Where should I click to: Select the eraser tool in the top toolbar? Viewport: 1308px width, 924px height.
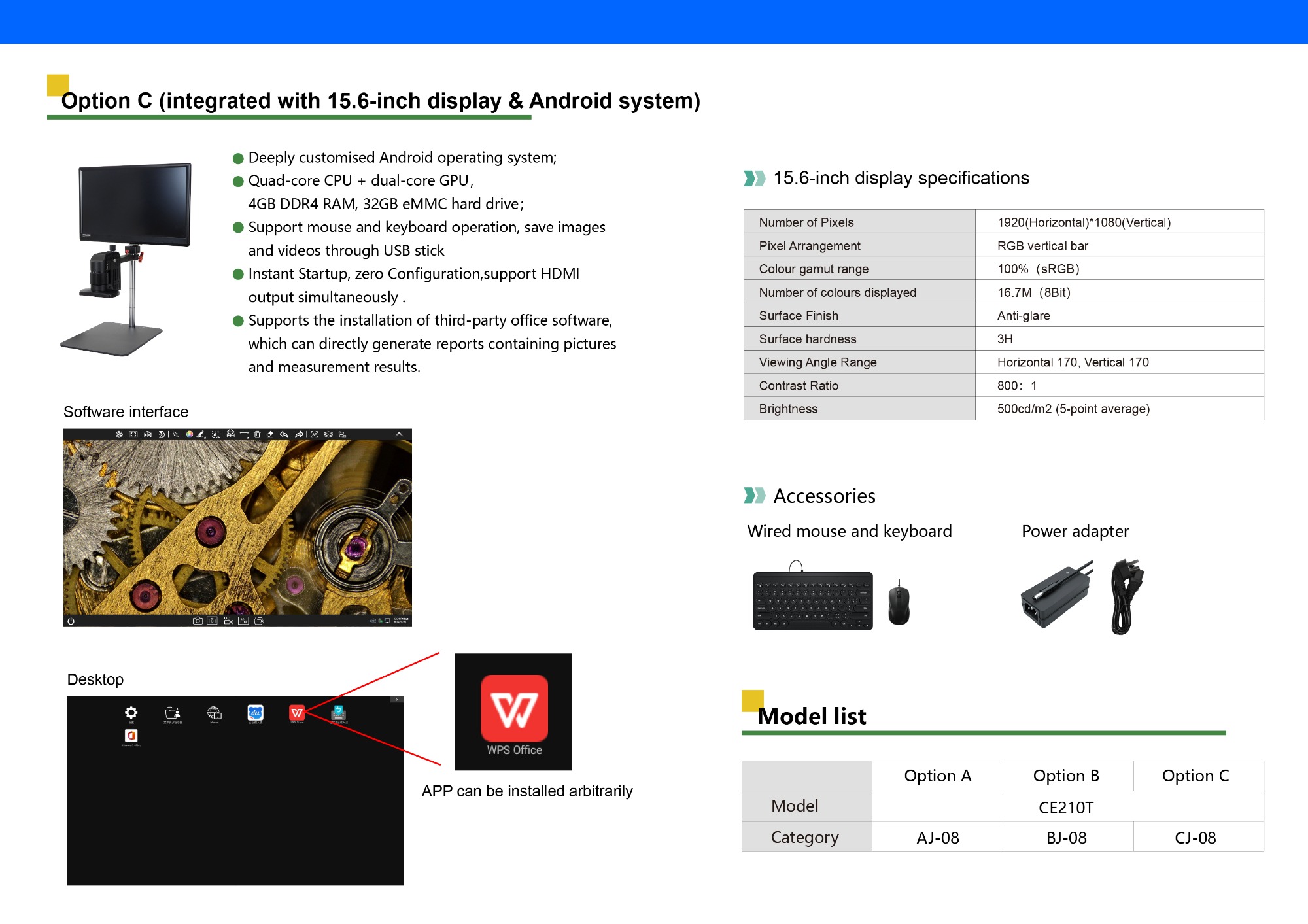point(269,434)
